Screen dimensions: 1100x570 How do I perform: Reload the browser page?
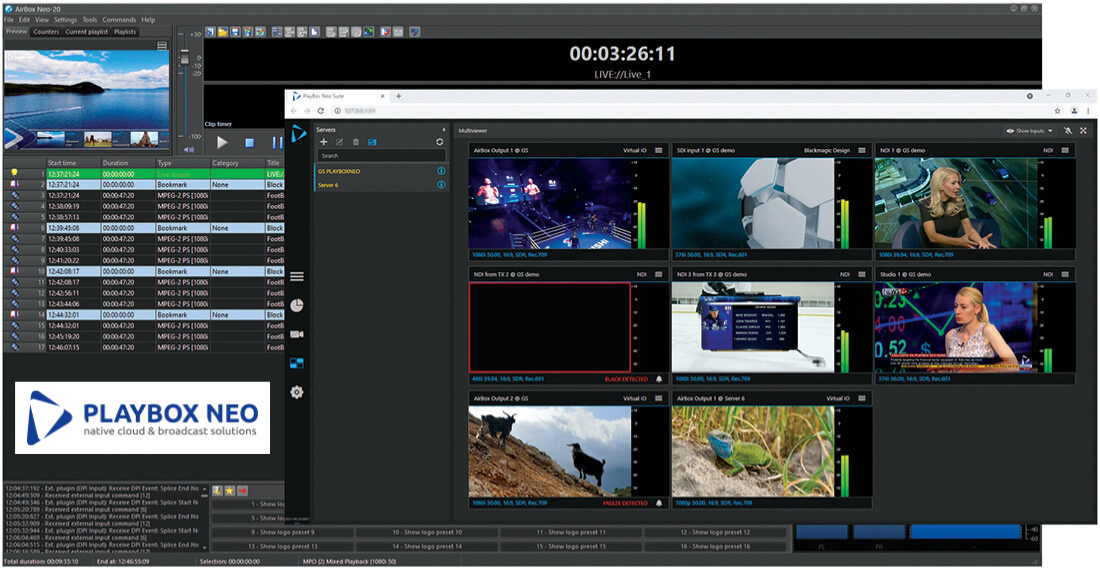point(321,111)
